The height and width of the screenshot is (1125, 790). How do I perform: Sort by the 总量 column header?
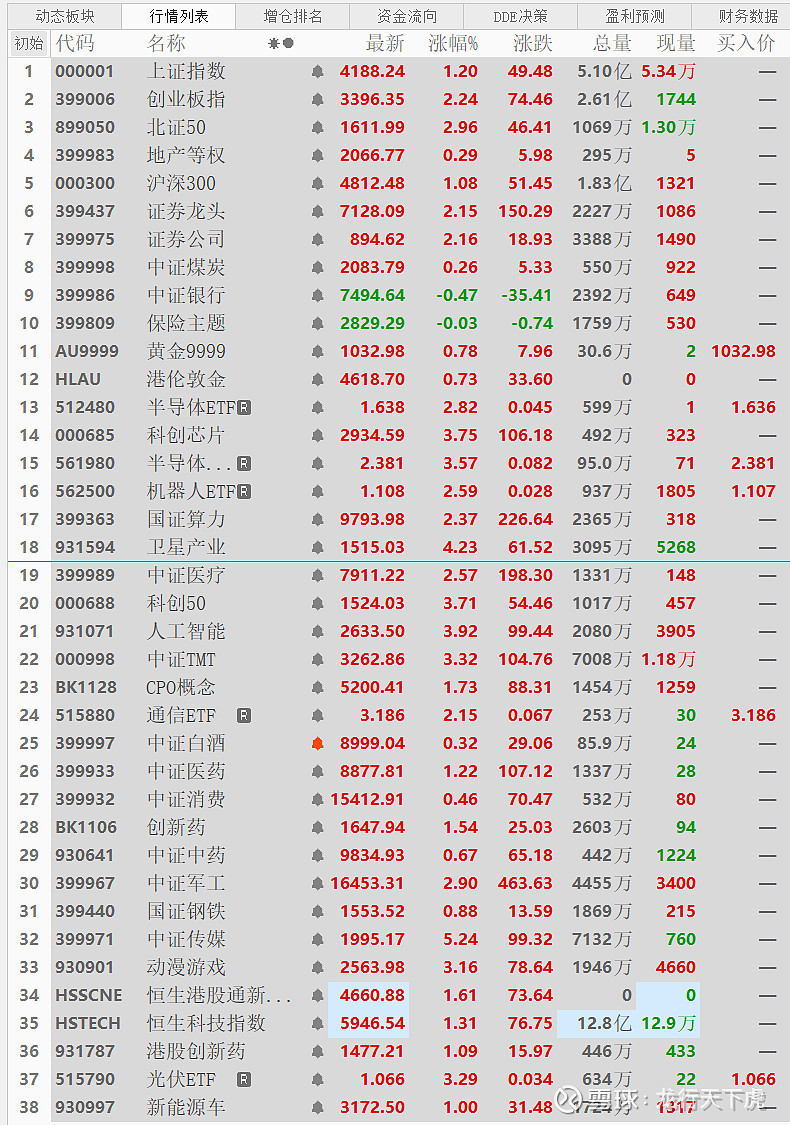coord(612,44)
